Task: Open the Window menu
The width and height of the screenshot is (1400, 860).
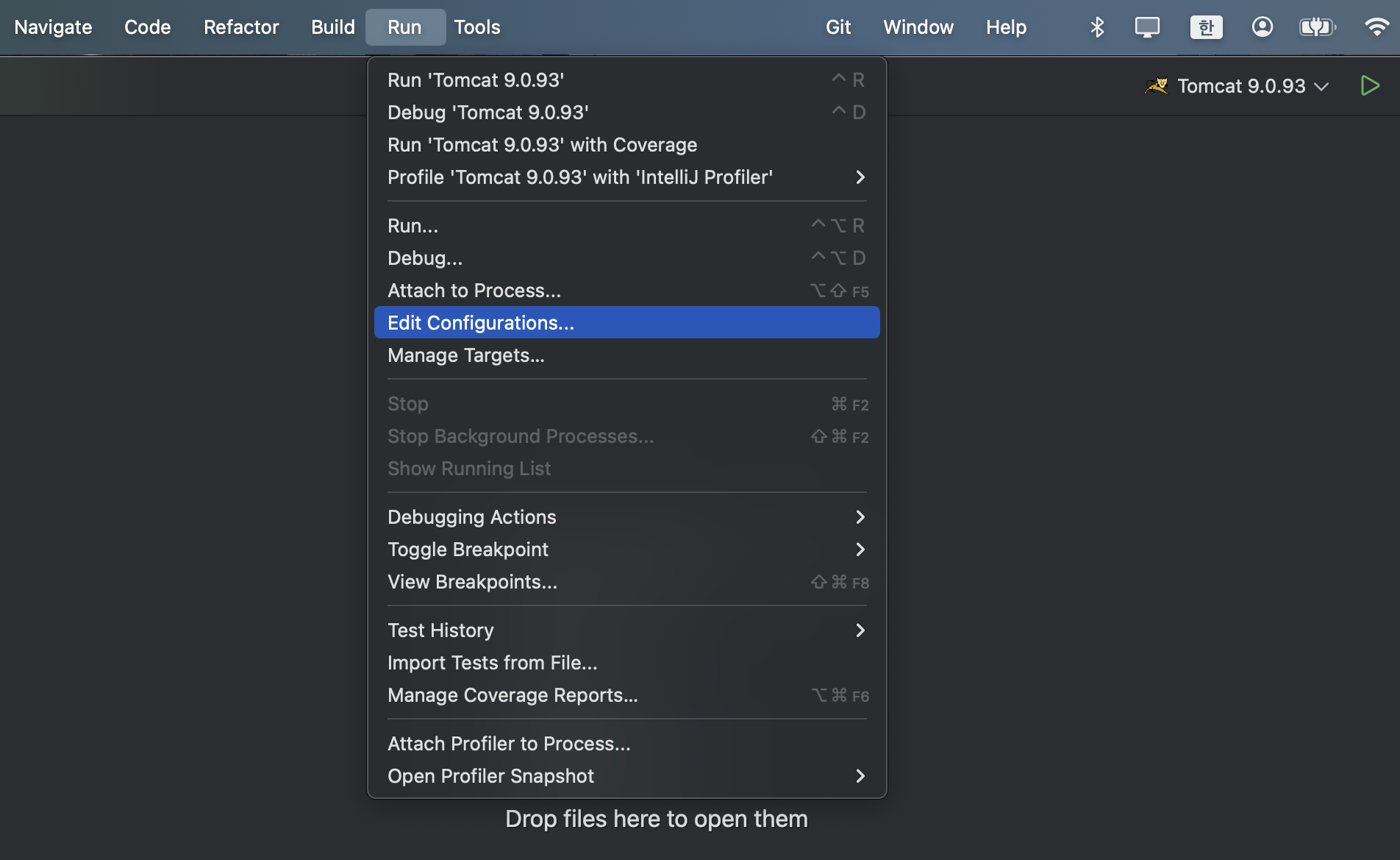Action: (918, 27)
